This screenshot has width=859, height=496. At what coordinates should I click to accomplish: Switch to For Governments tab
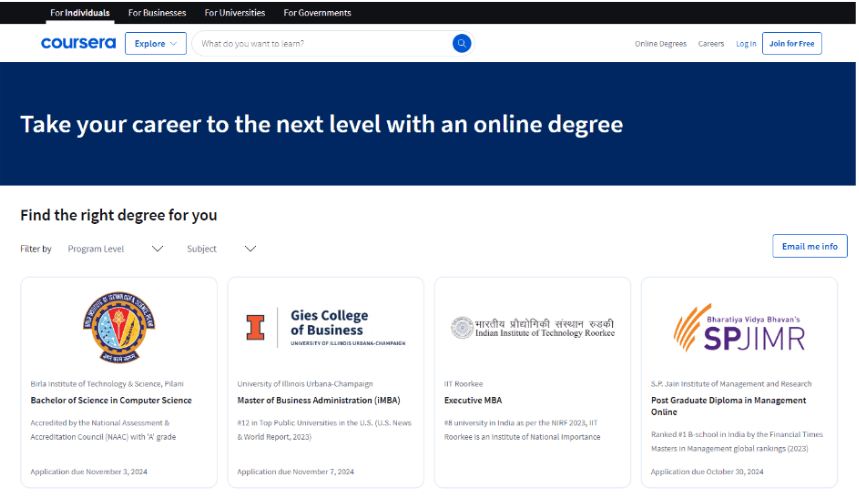point(317,13)
